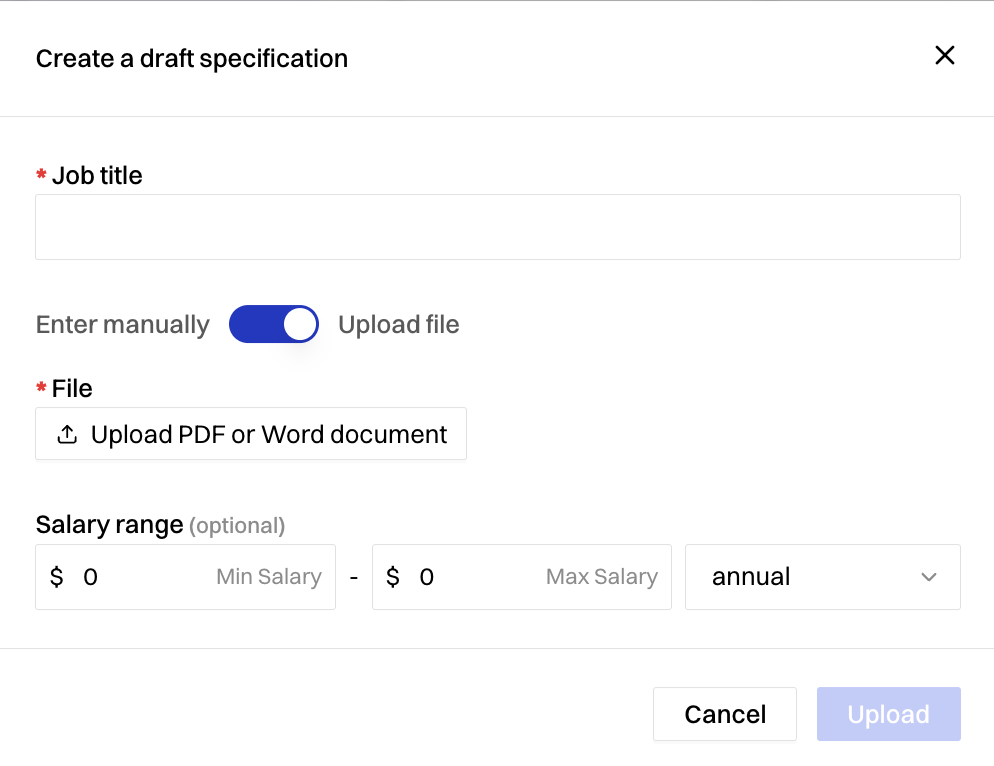The height and width of the screenshot is (766, 994).
Task: Click the Create a draft specification heading
Action: (191, 59)
